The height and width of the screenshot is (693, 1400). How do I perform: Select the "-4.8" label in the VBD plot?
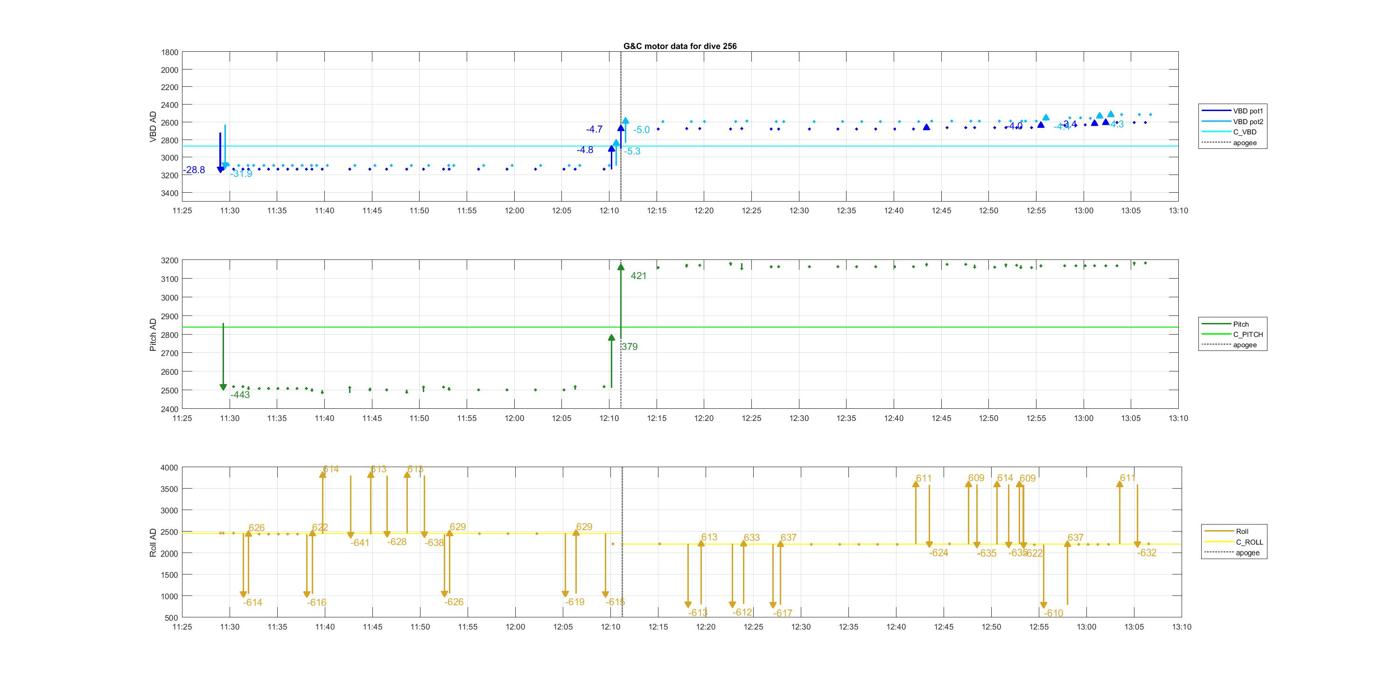coord(585,150)
